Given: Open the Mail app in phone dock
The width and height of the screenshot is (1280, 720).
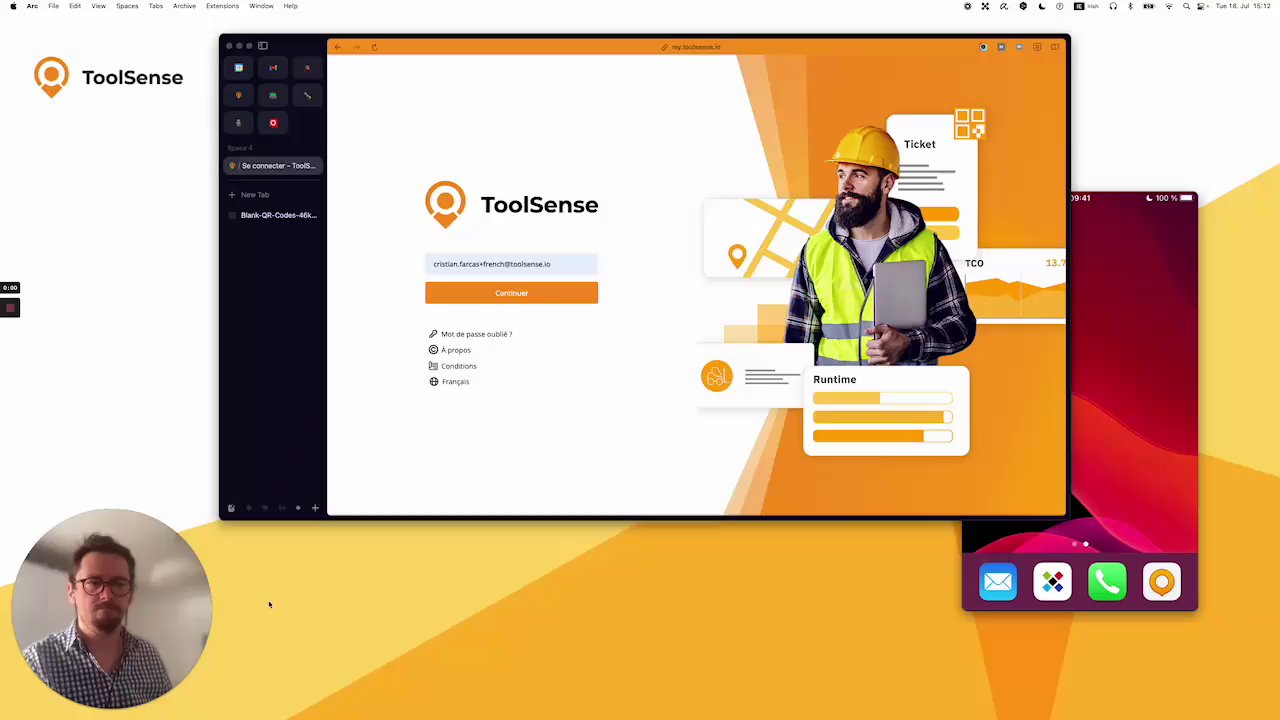Looking at the screenshot, I should pyautogui.click(x=998, y=582).
